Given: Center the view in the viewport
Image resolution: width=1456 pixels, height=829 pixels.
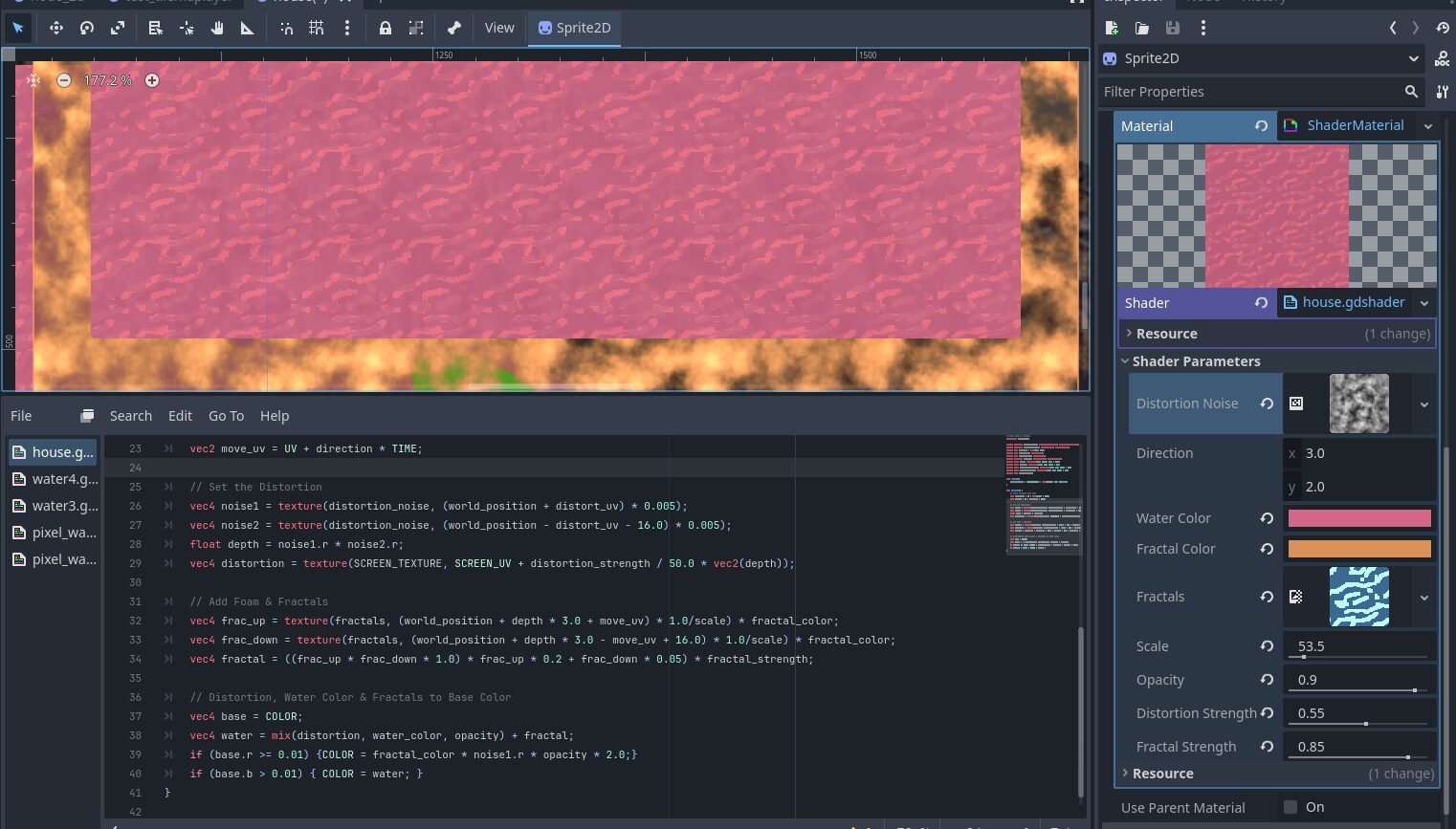Looking at the screenshot, I should click(33, 80).
